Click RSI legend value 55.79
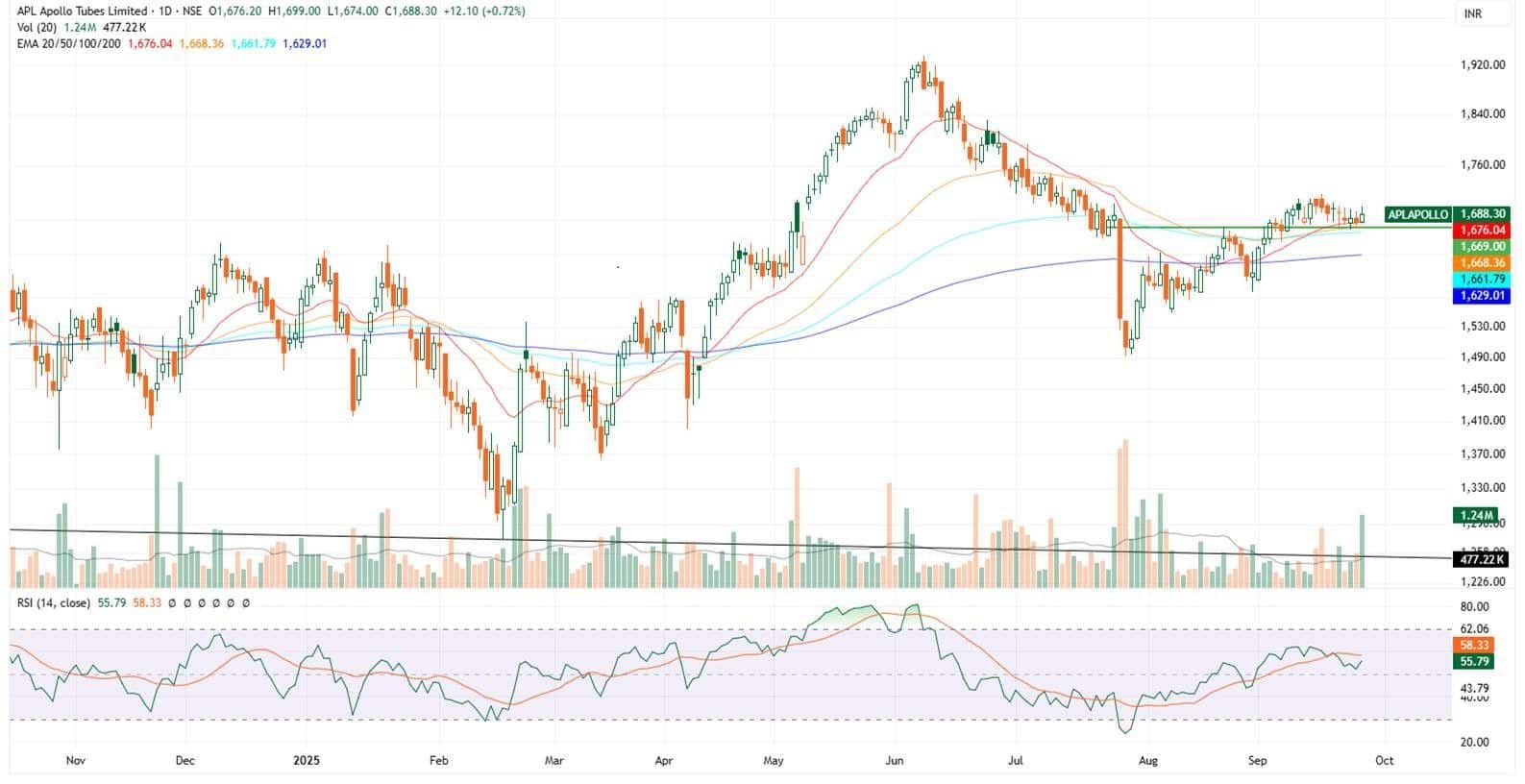Viewport: 1525px width, 784px height. click(111, 603)
